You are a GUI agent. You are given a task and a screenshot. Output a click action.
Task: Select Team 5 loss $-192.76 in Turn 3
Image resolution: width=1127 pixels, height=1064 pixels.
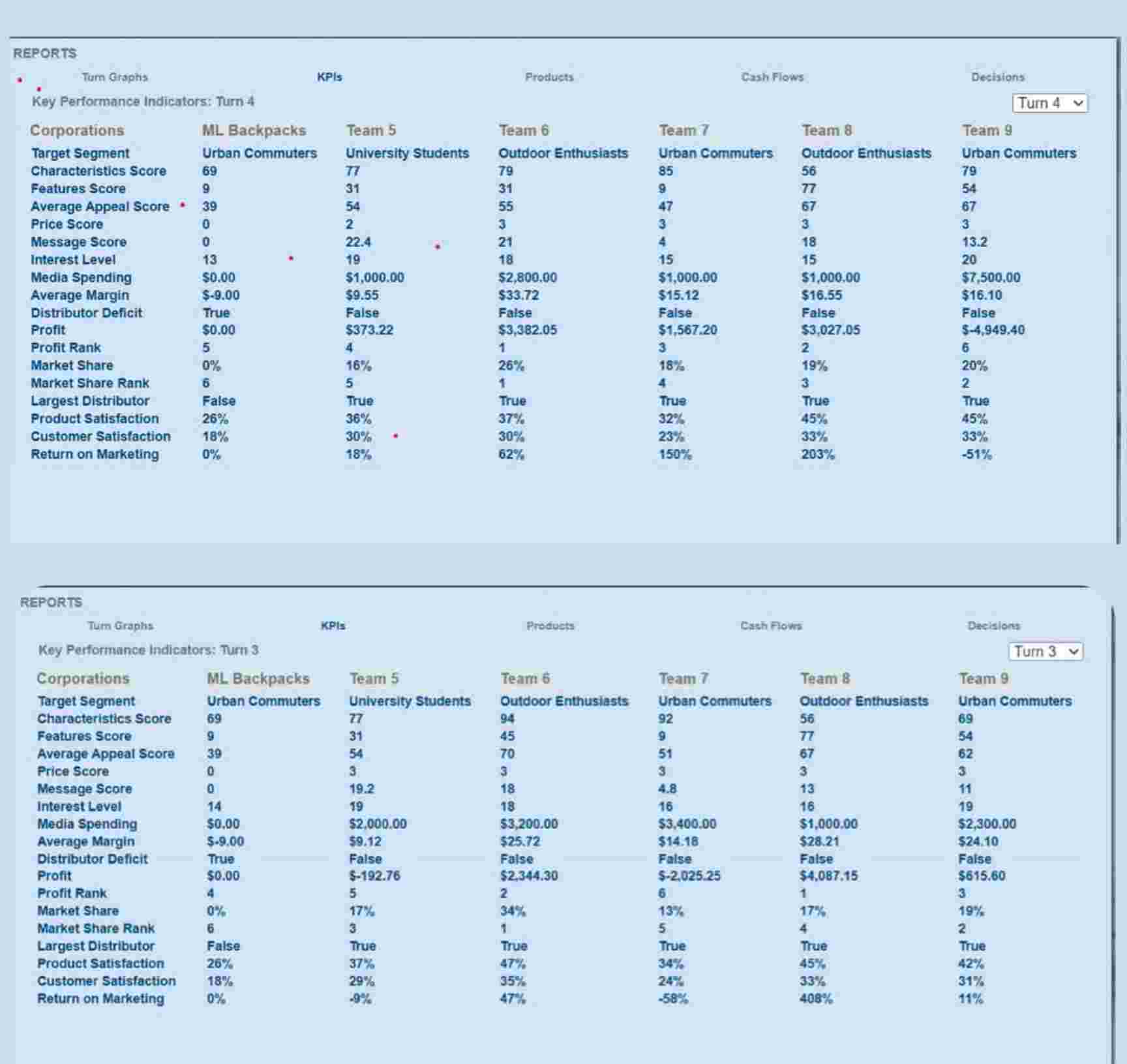[x=374, y=875]
